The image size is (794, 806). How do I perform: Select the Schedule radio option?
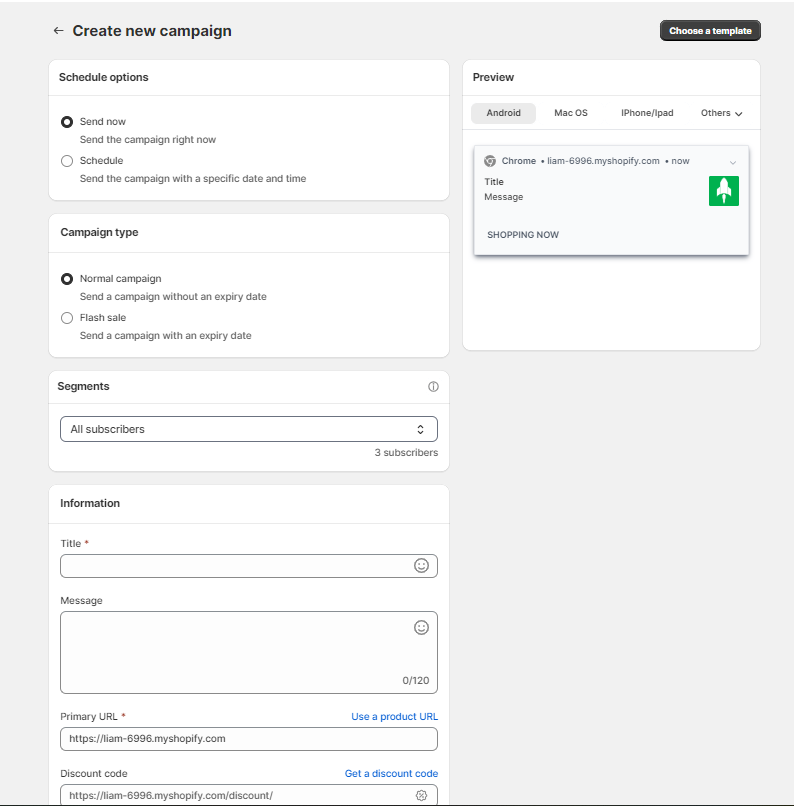click(x=67, y=161)
